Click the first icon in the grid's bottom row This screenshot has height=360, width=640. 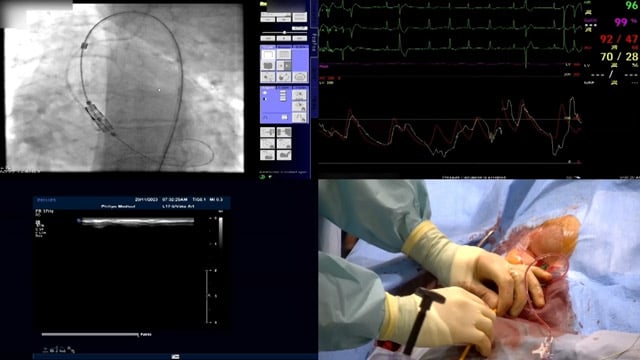click(x=267, y=155)
